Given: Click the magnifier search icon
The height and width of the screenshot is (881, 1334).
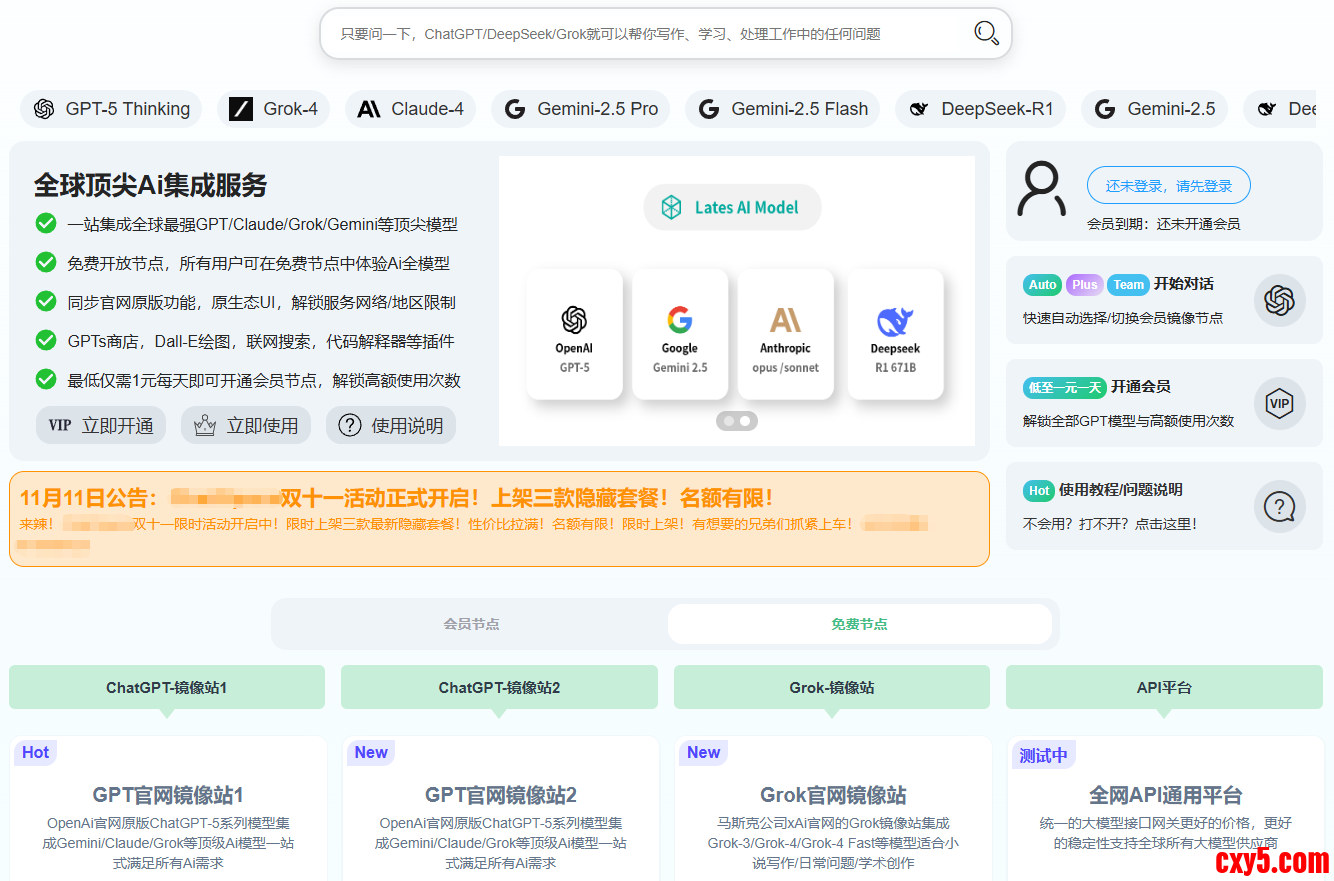Looking at the screenshot, I should point(986,34).
